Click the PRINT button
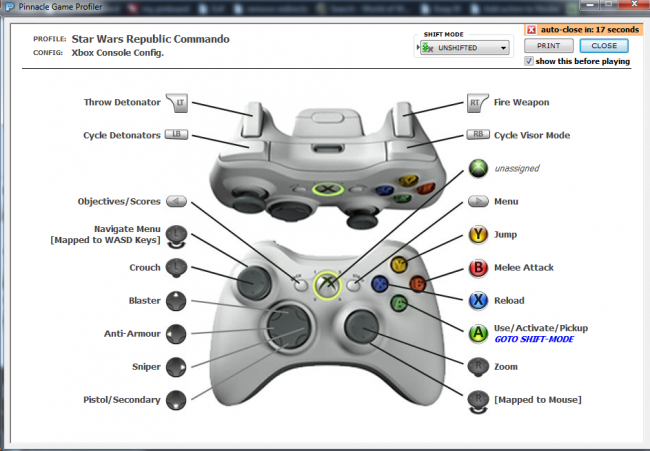The height and width of the screenshot is (451, 650). coord(549,46)
